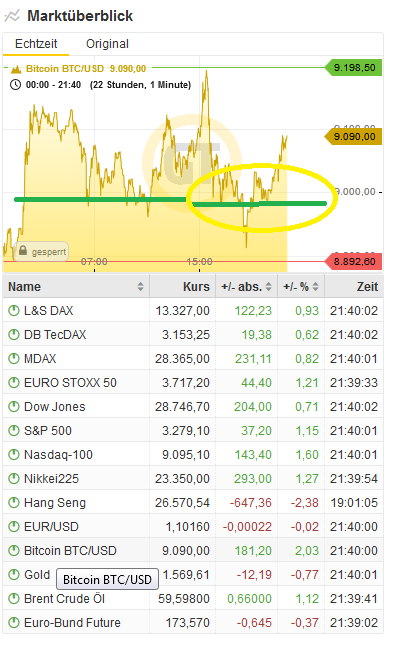395x655 pixels.
Task: Click the Dow Jones Kurs 28.746,70
Action: [182, 407]
